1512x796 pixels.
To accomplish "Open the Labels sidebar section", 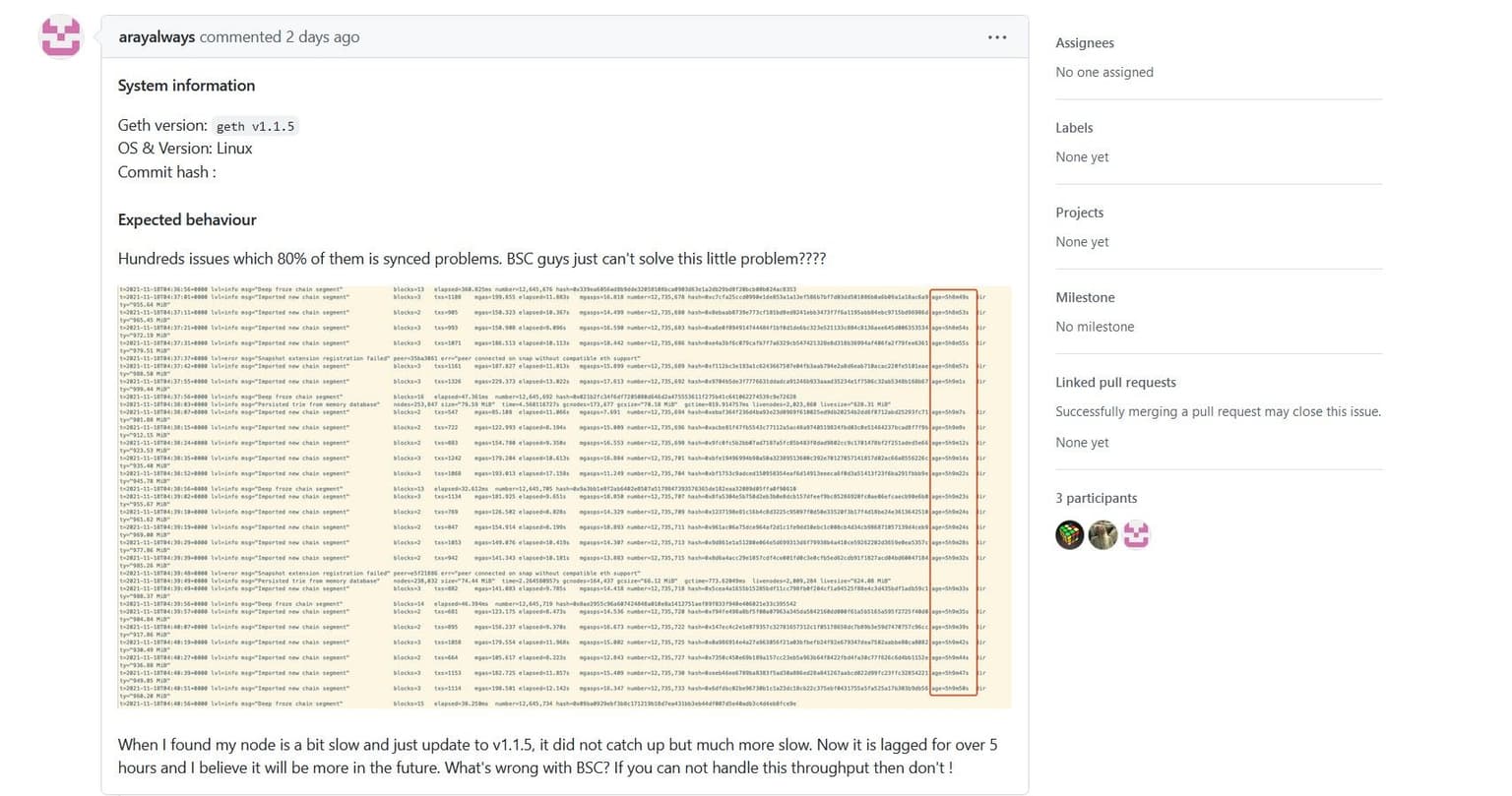I will pyautogui.click(x=1074, y=128).
